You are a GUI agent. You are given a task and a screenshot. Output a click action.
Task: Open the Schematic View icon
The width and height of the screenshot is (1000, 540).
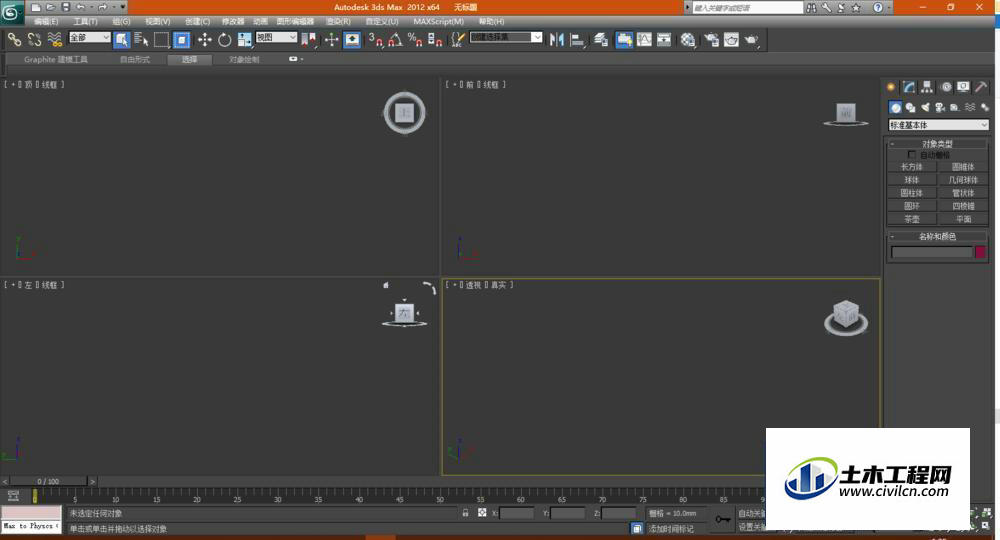tap(664, 40)
